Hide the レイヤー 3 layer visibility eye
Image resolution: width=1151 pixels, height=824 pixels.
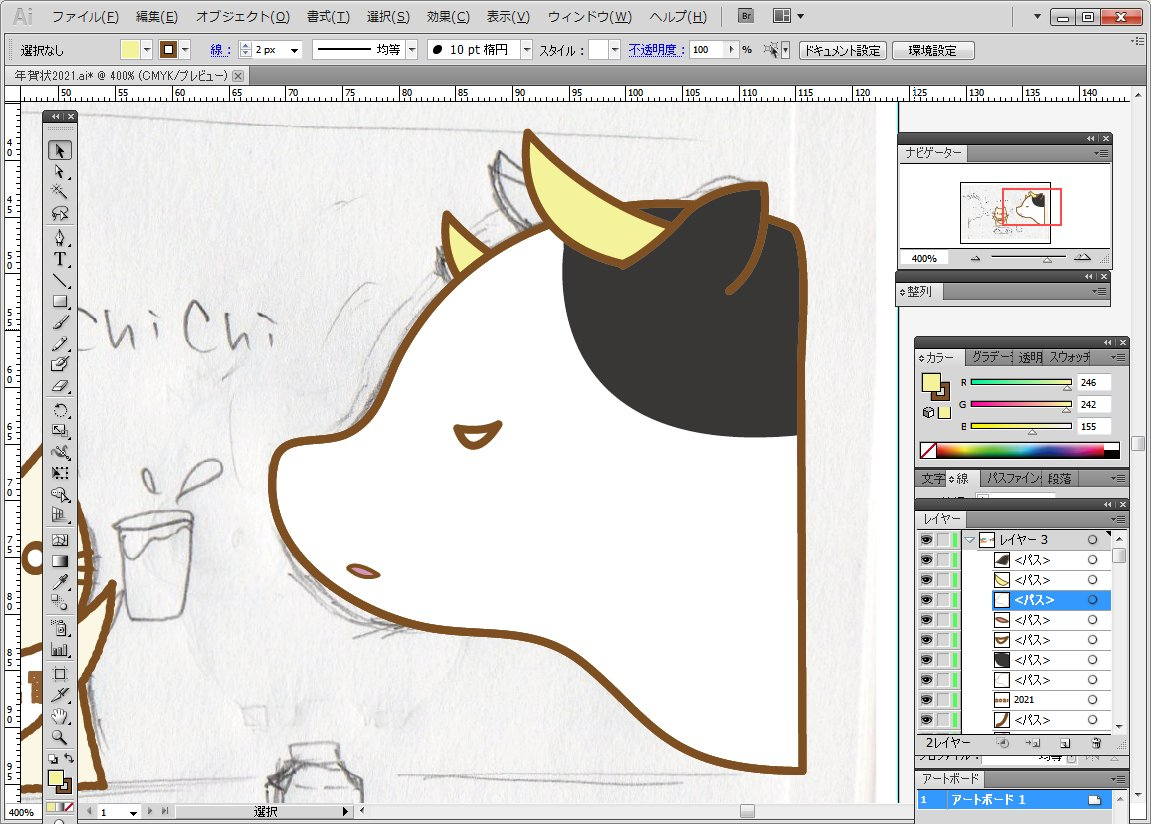926,540
